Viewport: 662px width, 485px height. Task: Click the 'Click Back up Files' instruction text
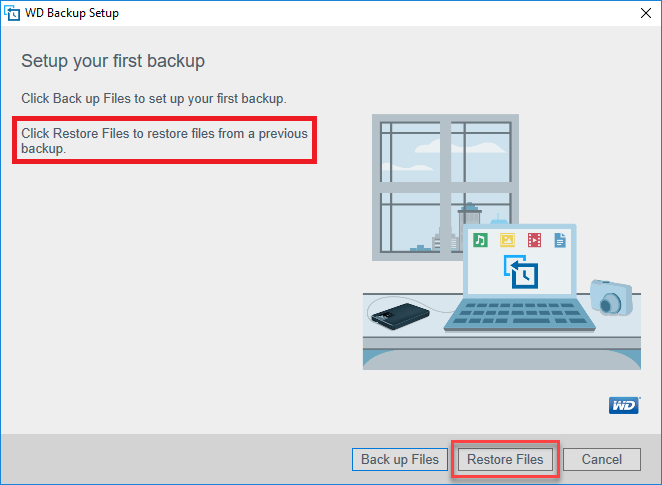[154, 99]
